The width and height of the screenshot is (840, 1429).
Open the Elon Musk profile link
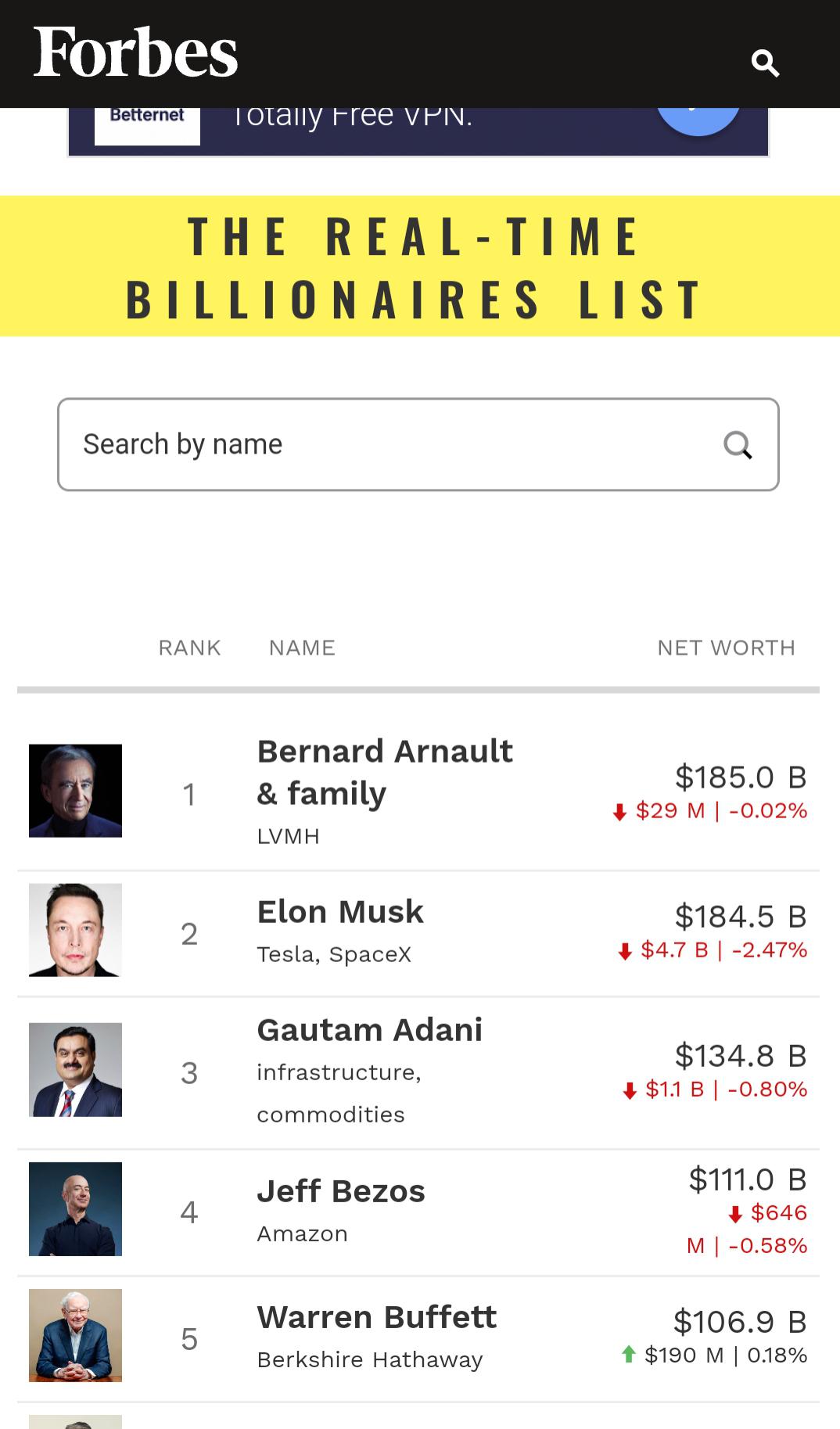click(x=340, y=912)
